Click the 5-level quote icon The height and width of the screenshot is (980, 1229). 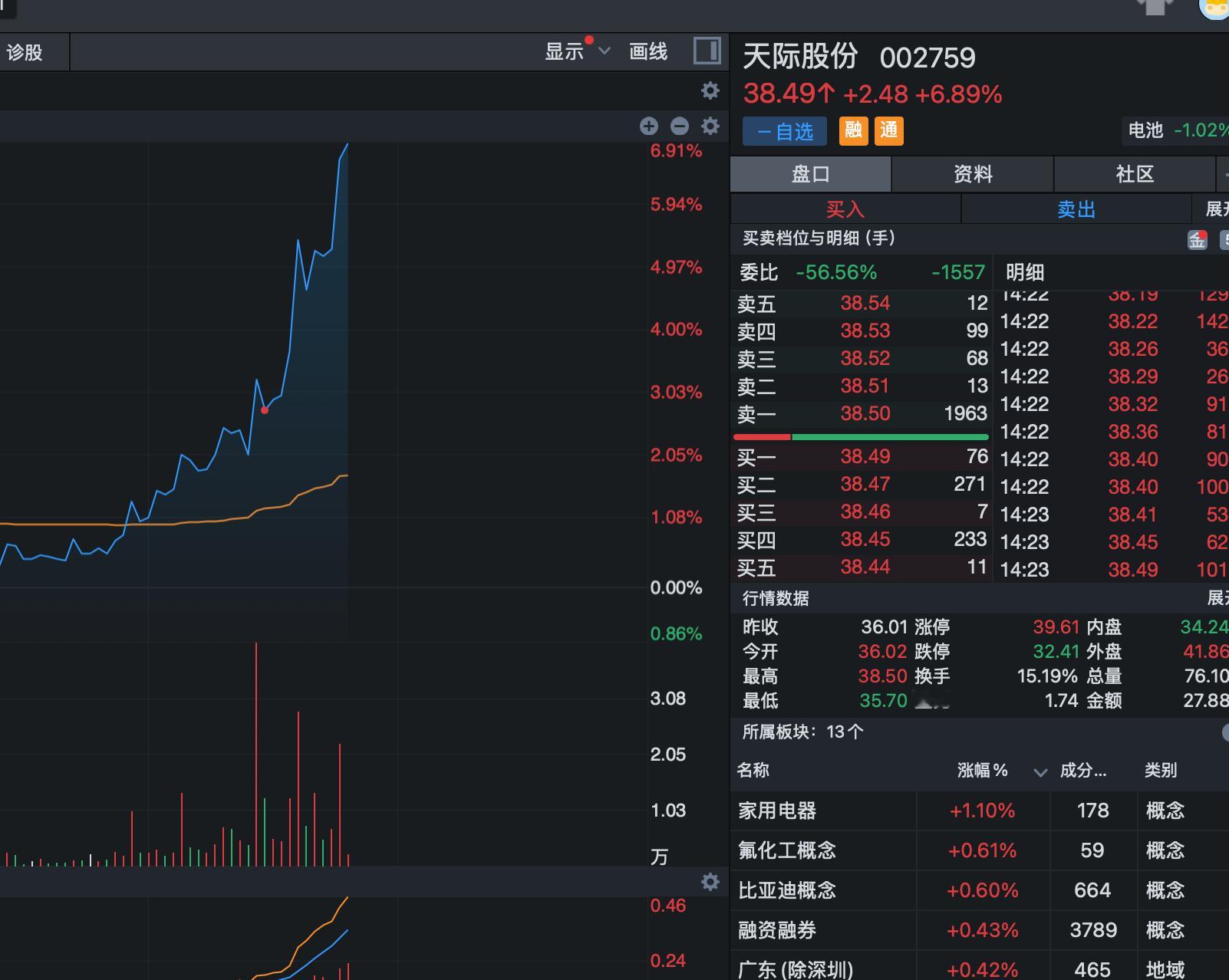[x=1225, y=239]
